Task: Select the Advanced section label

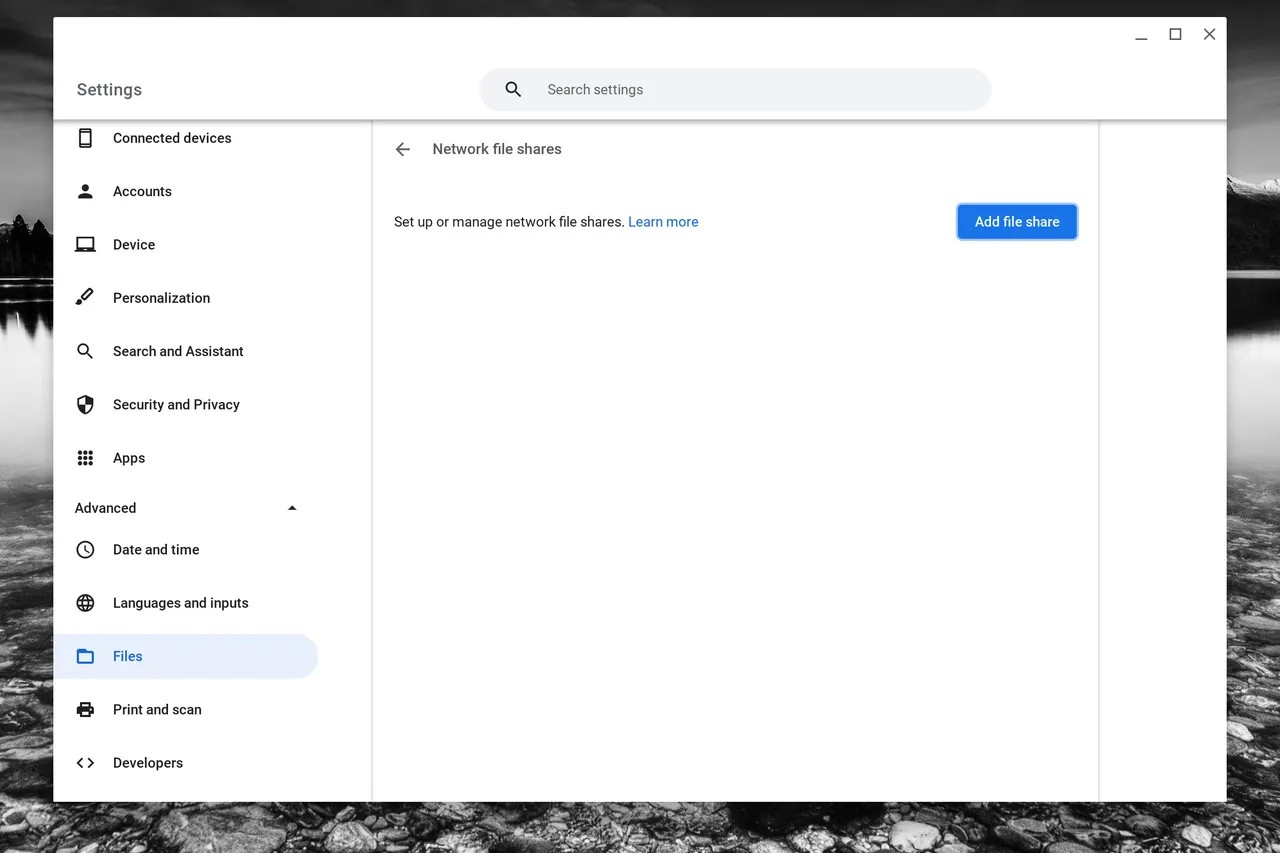Action: pyautogui.click(x=105, y=508)
